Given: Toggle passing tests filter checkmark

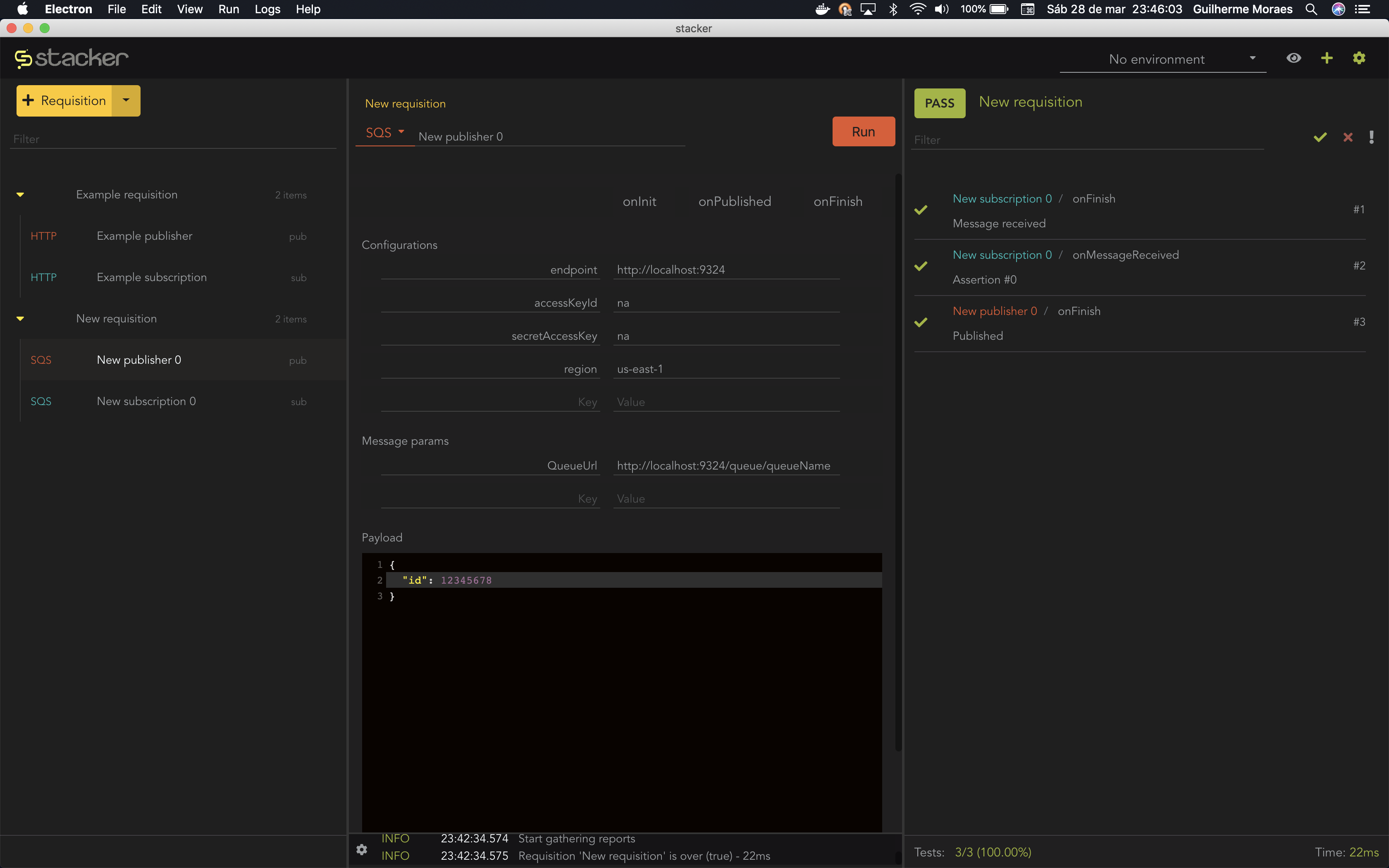Looking at the screenshot, I should (x=1320, y=137).
